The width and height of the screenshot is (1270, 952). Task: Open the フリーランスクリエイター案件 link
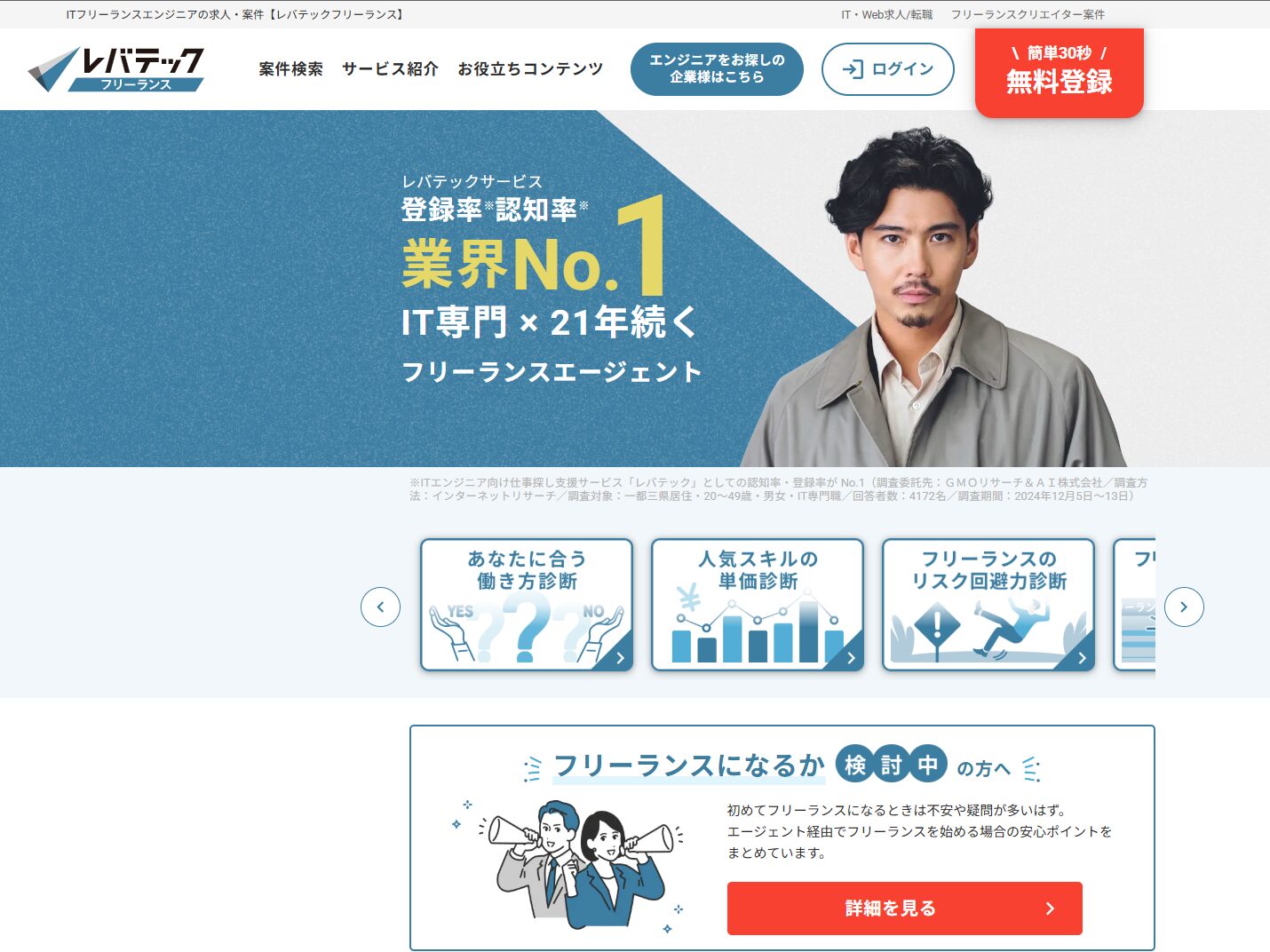(1028, 14)
